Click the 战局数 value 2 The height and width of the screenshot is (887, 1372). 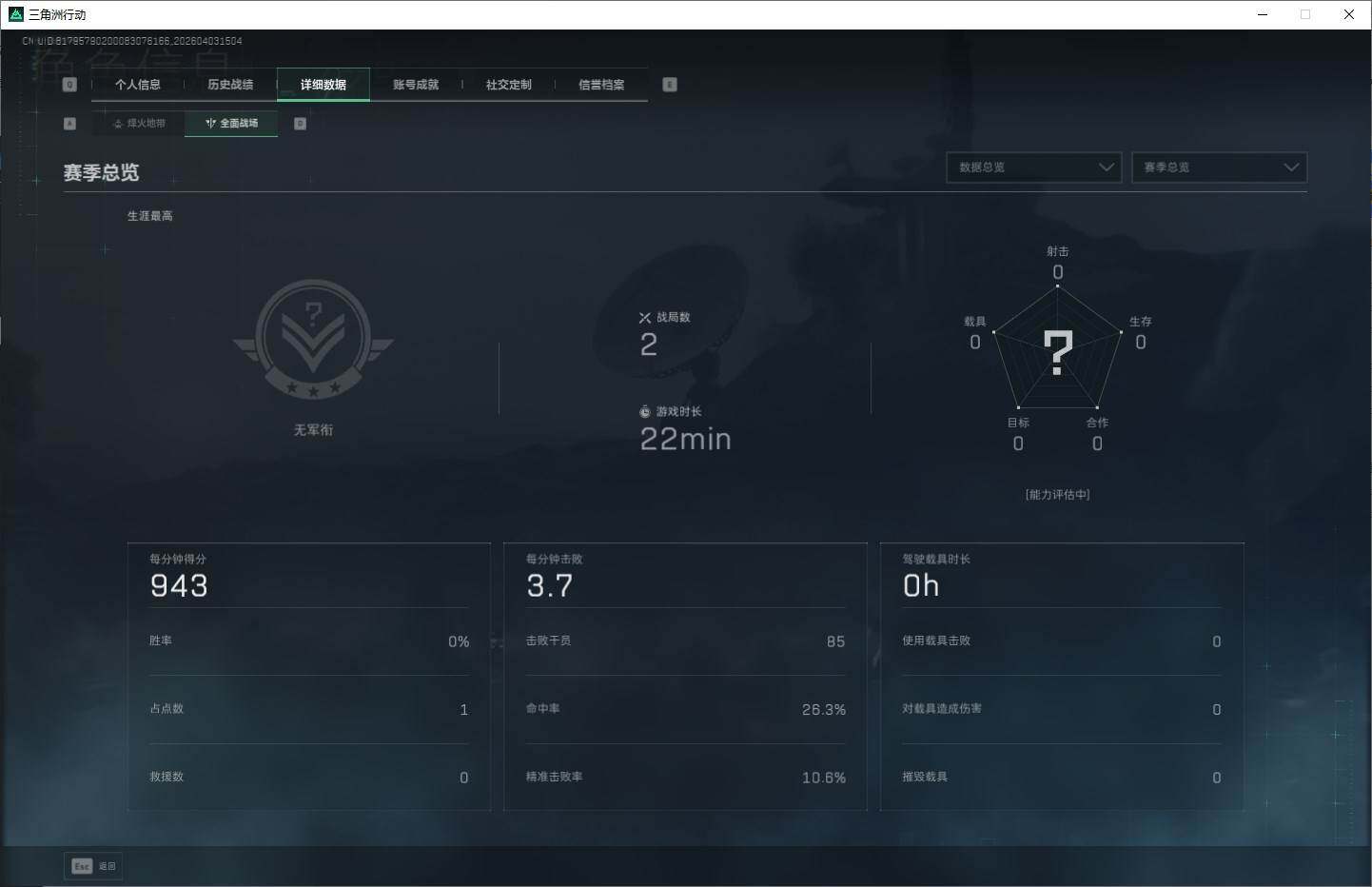pos(649,345)
